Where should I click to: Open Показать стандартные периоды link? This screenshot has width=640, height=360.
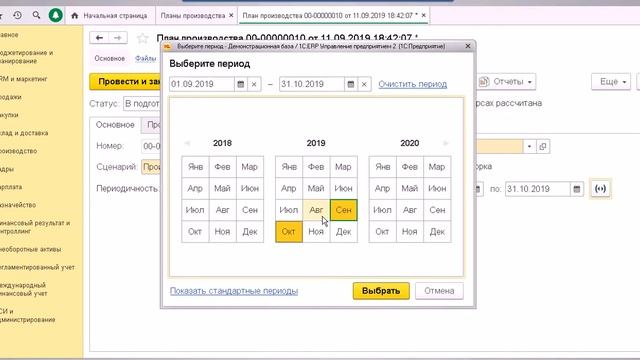(x=234, y=291)
